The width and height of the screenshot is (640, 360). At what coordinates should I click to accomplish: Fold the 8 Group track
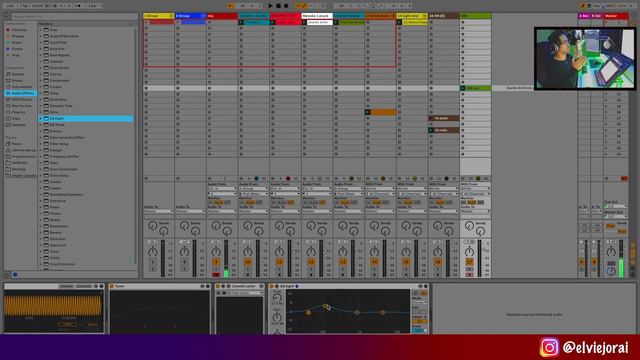tap(203, 16)
